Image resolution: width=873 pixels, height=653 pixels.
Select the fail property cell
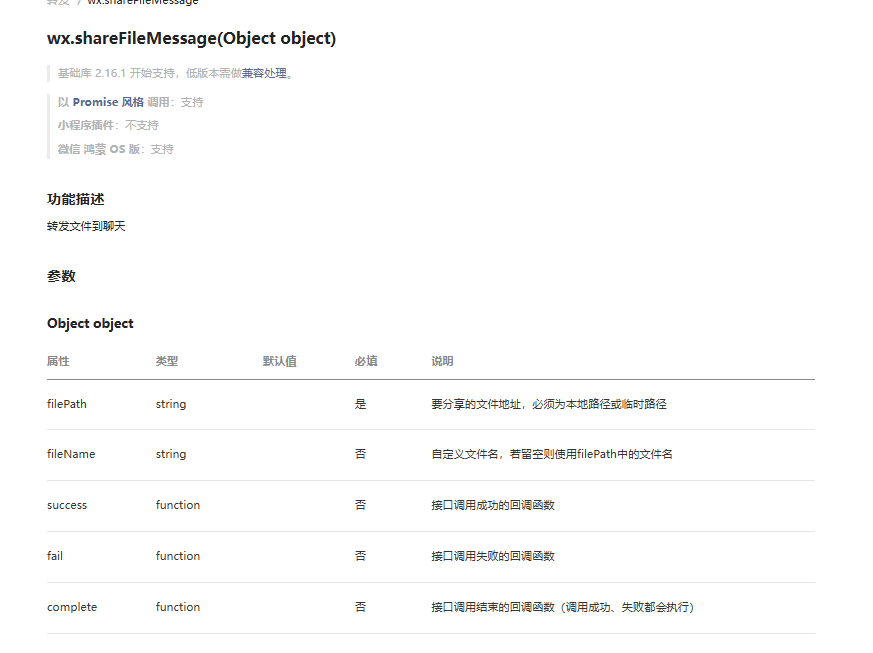[55, 556]
